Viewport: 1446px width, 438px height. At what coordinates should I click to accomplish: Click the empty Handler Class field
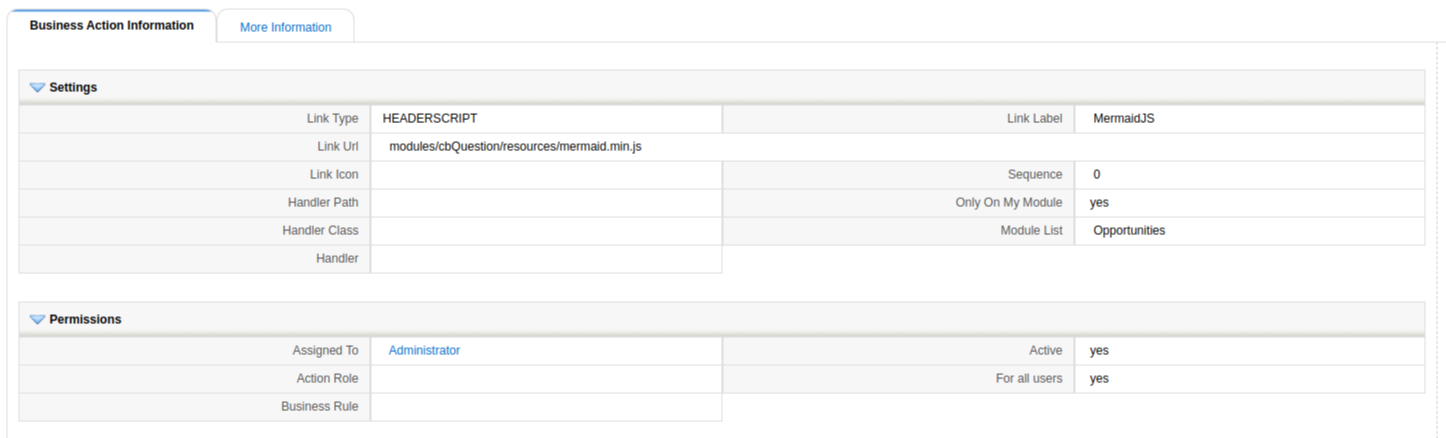pyautogui.click(x=545, y=231)
